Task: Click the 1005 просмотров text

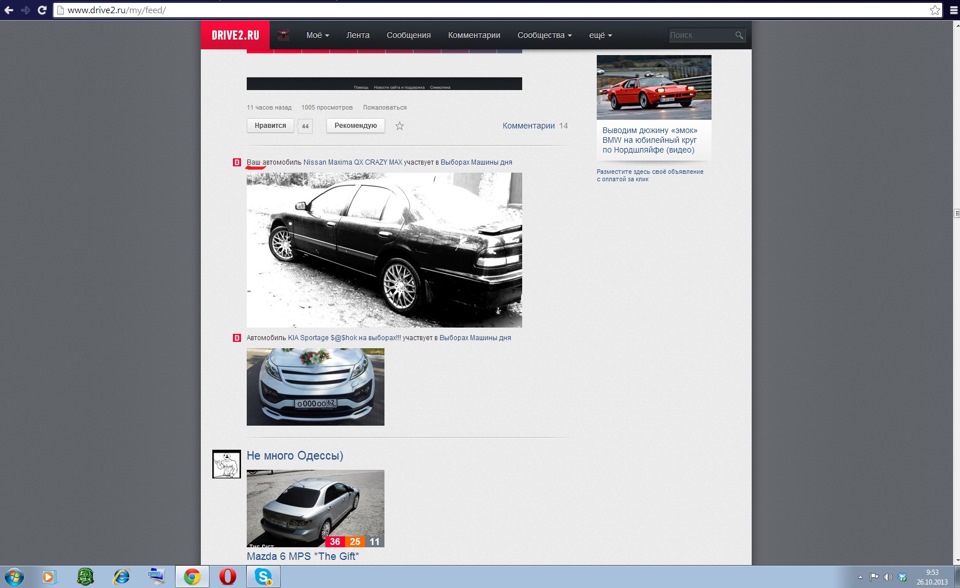Action: click(327, 107)
